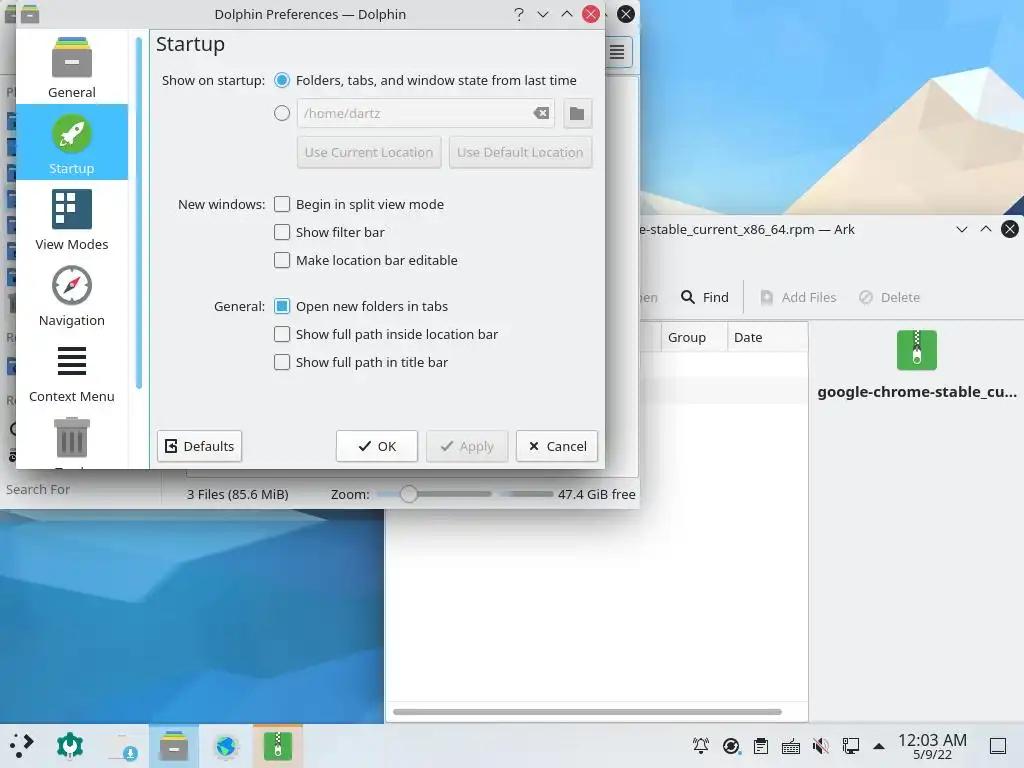Select the custom location radio button
Screen dimensions: 1024x768
(x=282, y=114)
